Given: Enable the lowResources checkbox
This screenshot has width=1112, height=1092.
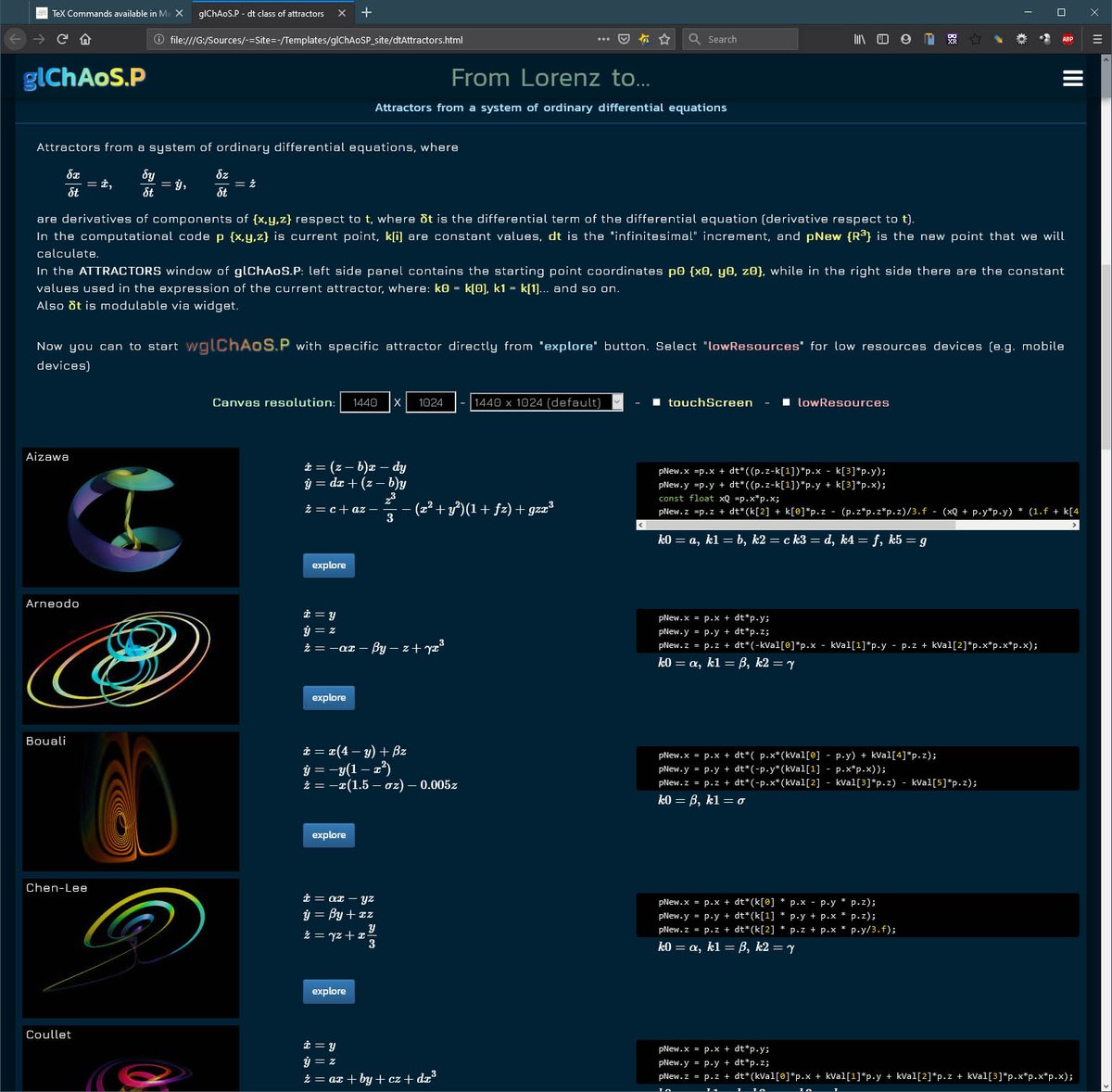Looking at the screenshot, I should point(786,402).
